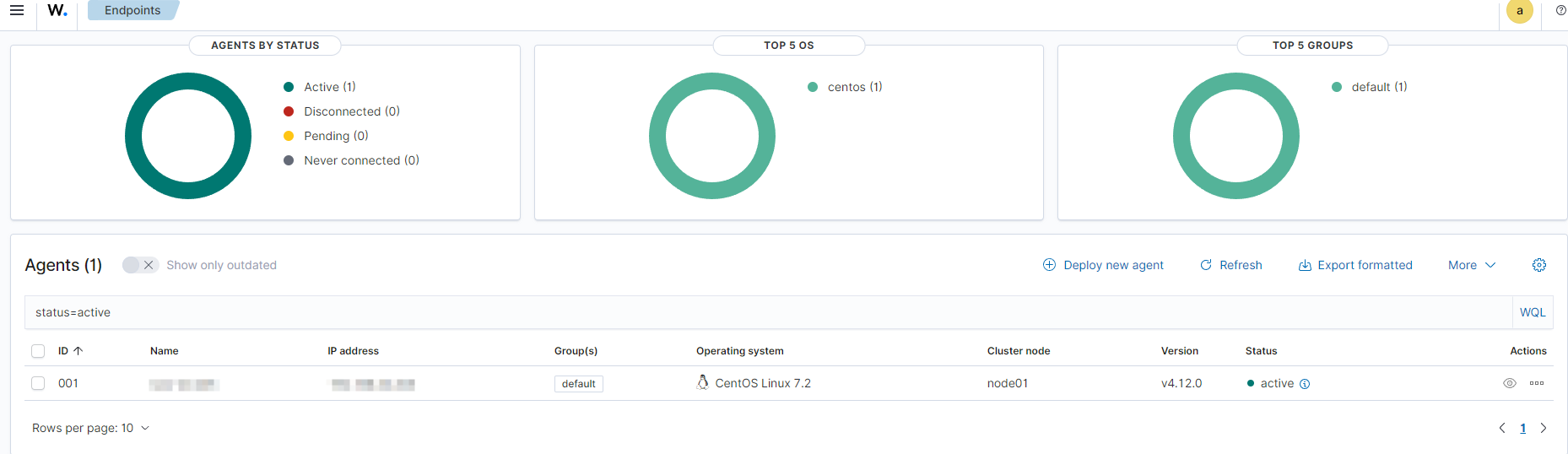Viewport: 1568px width, 454px height.
Task: Open the Endpoints breadcrumb tab
Action: (132, 10)
